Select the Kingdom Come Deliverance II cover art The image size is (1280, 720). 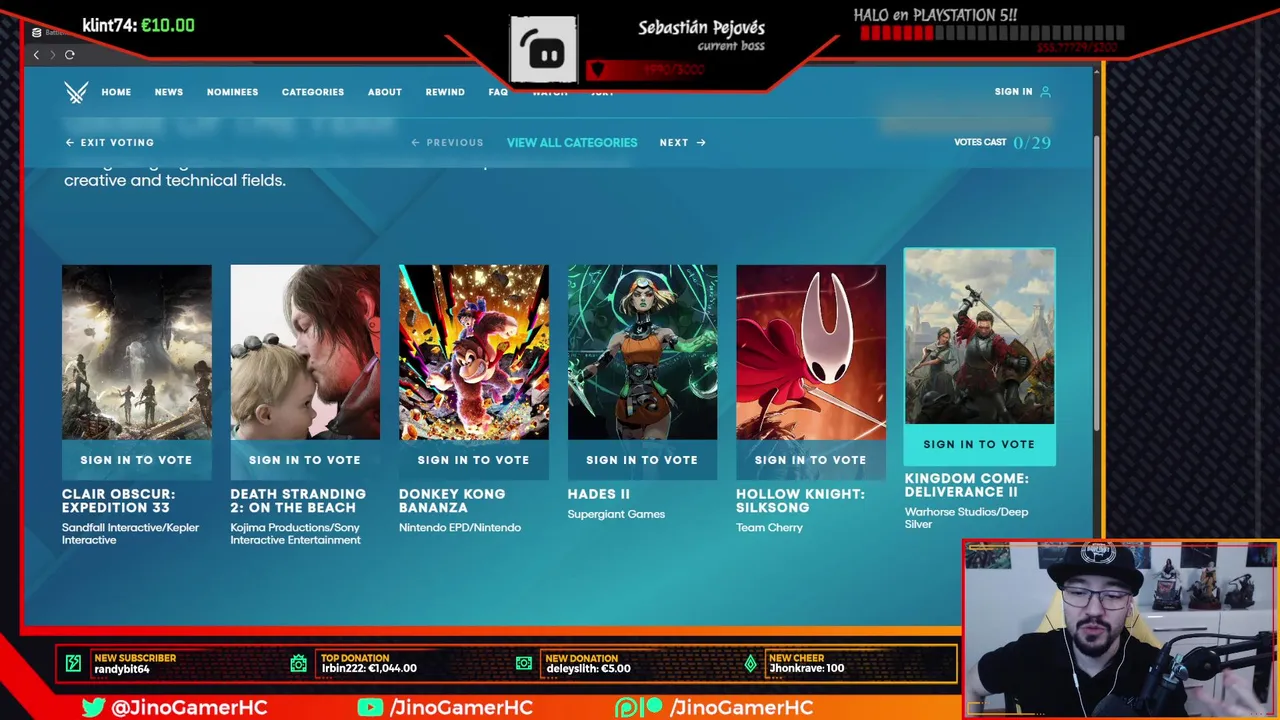pos(979,337)
